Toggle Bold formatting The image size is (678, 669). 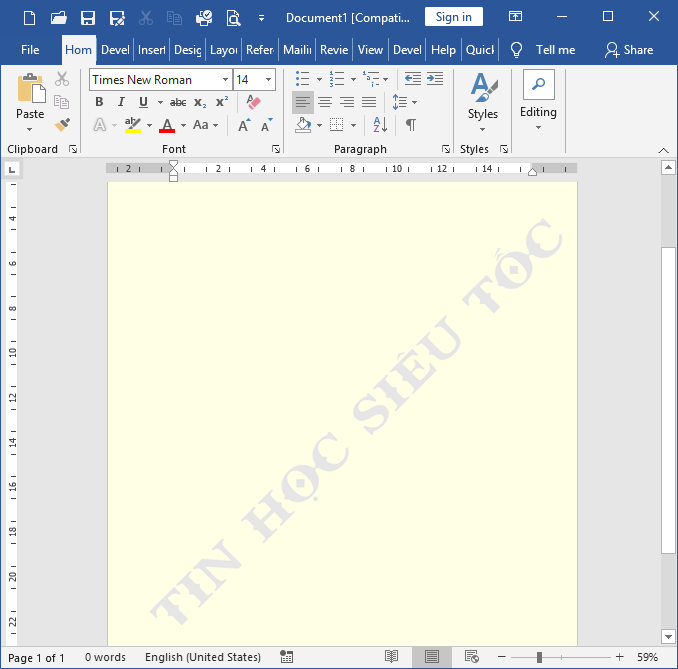(x=99, y=102)
